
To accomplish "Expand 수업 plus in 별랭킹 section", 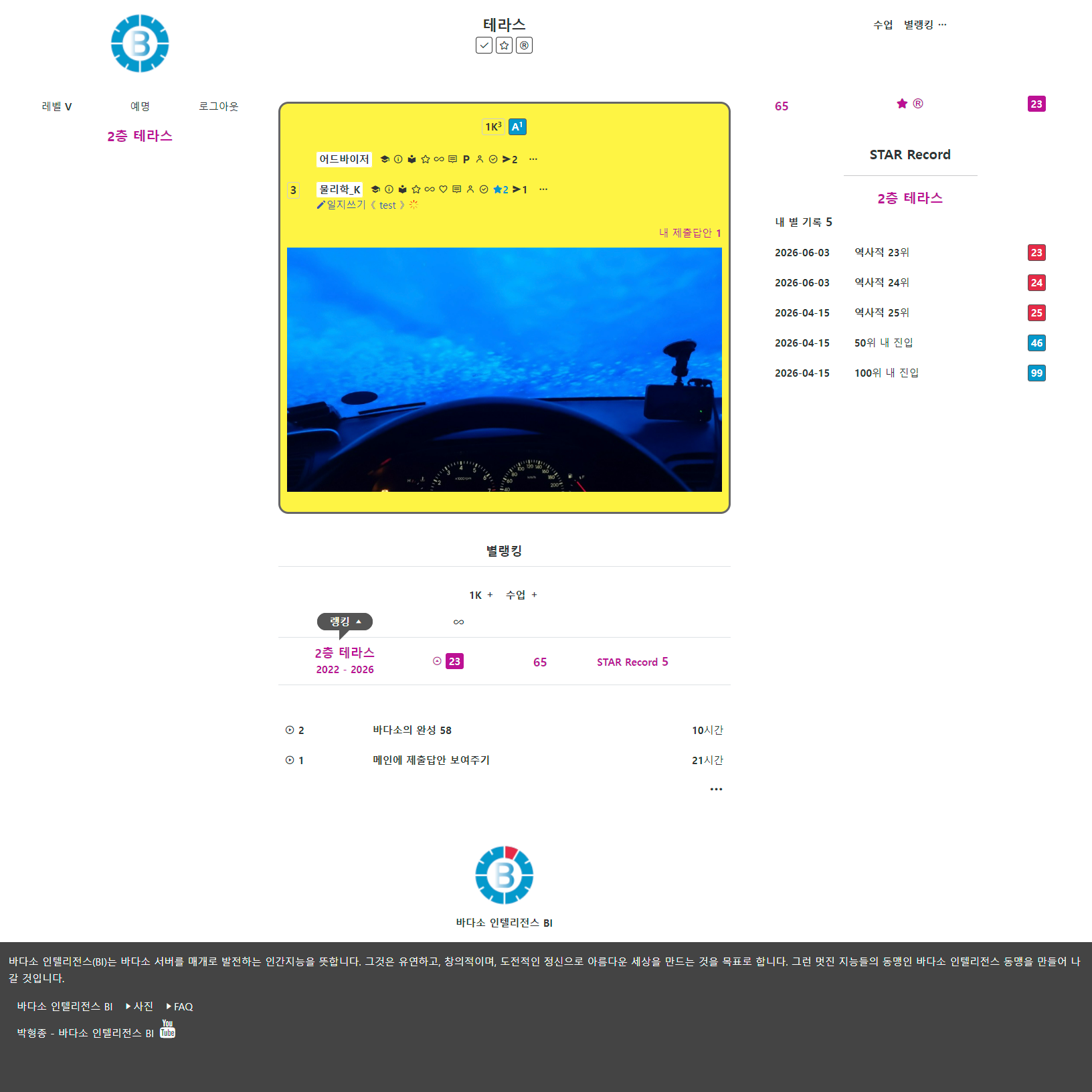I will coord(521,595).
